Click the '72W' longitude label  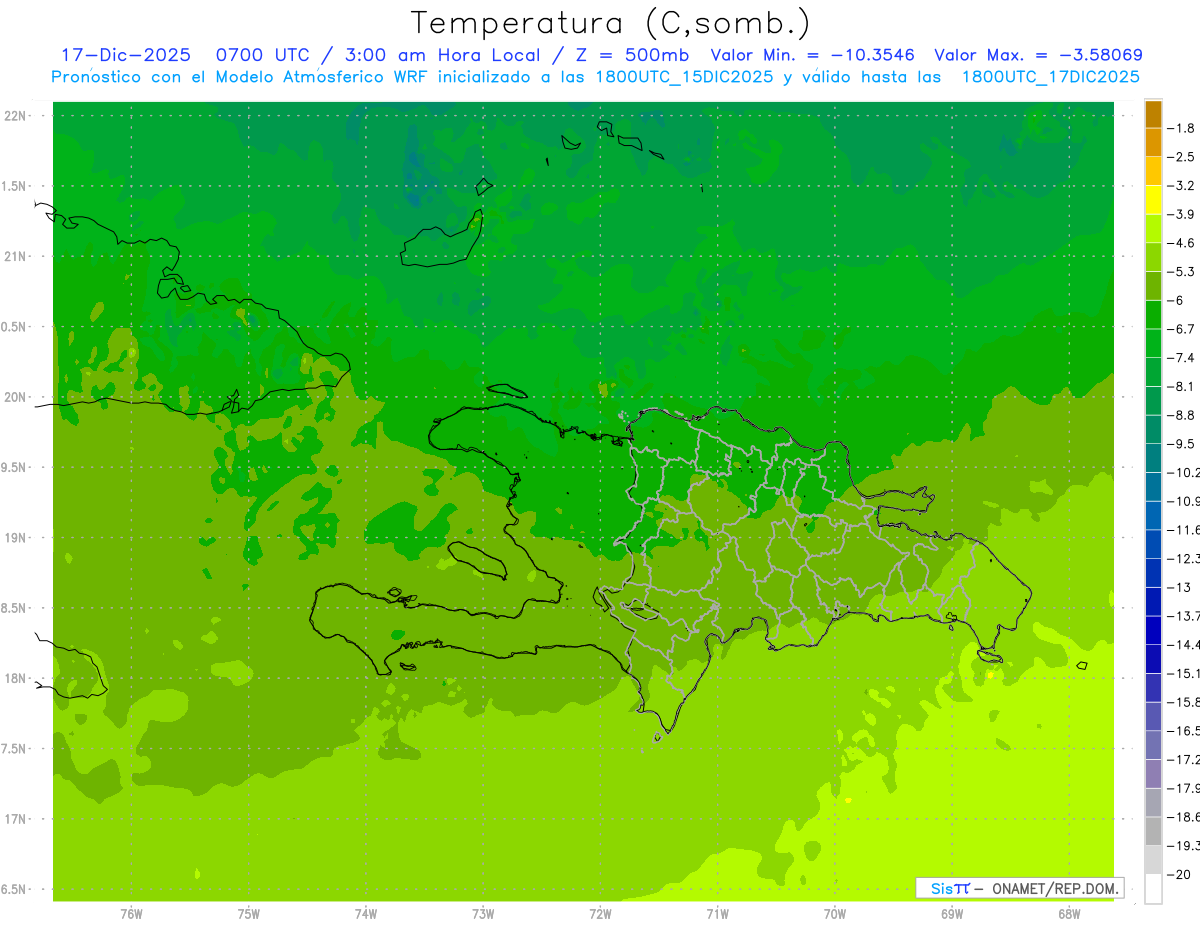[600, 913]
